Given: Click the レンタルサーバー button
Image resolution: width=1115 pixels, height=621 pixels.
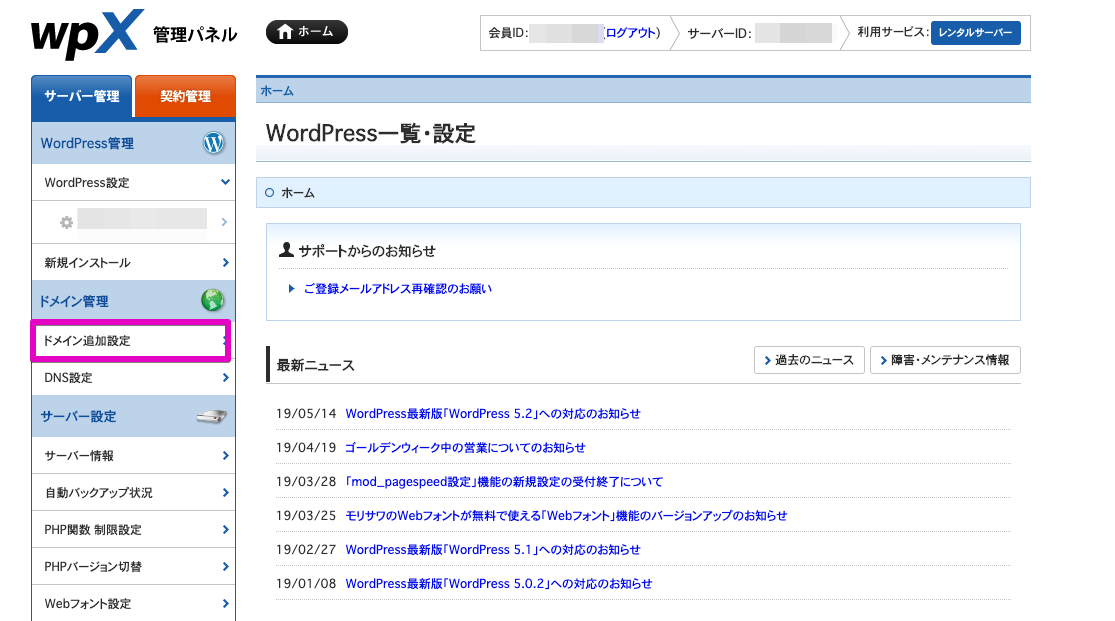Looking at the screenshot, I should [x=975, y=32].
